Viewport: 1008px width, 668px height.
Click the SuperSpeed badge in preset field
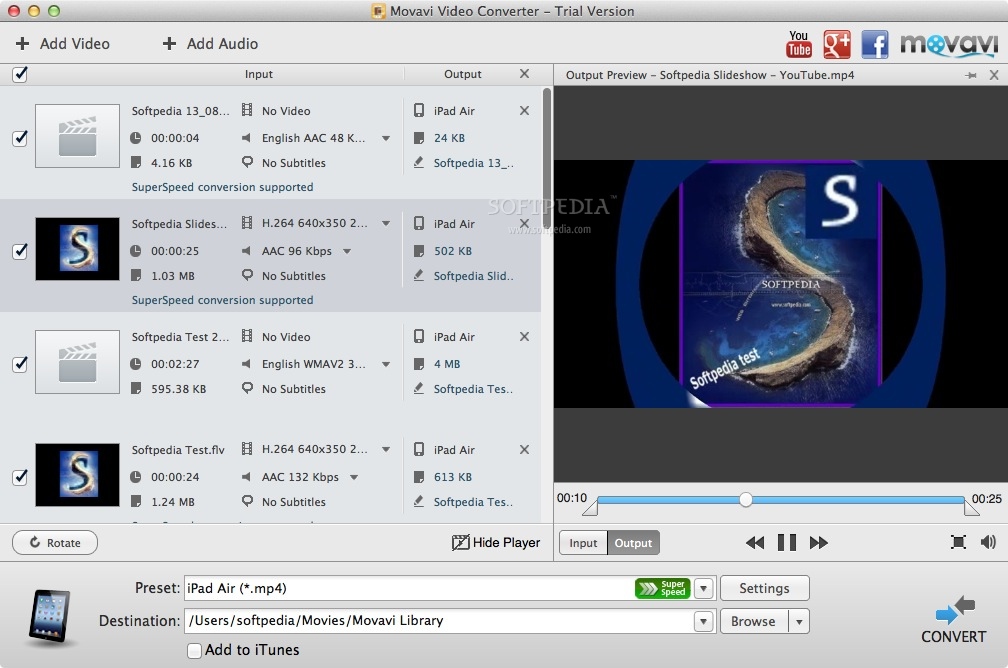point(662,588)
